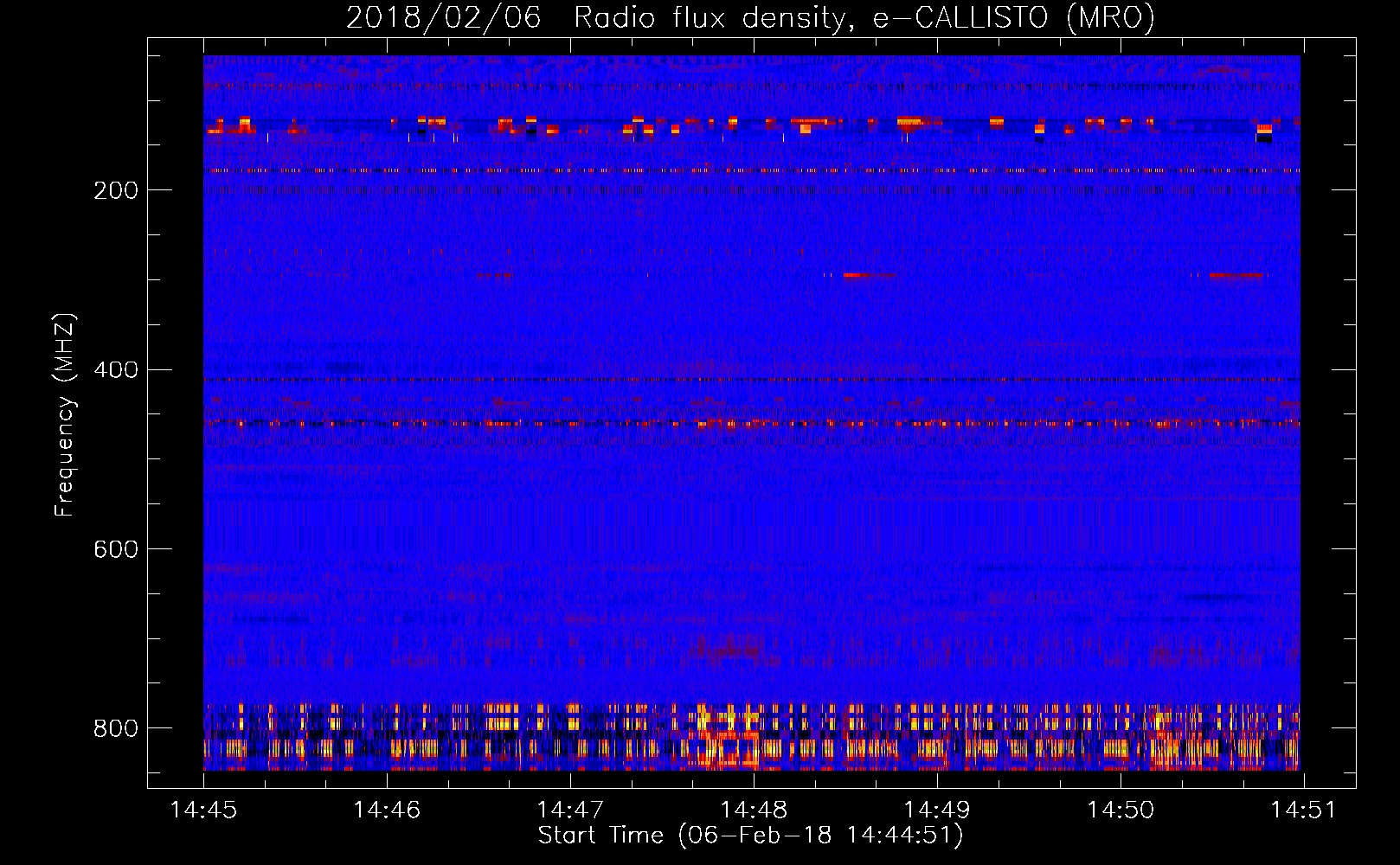
Task: Click the plot title date 2018/02/06
Action: pyautogui.click(x=443, y=17)
